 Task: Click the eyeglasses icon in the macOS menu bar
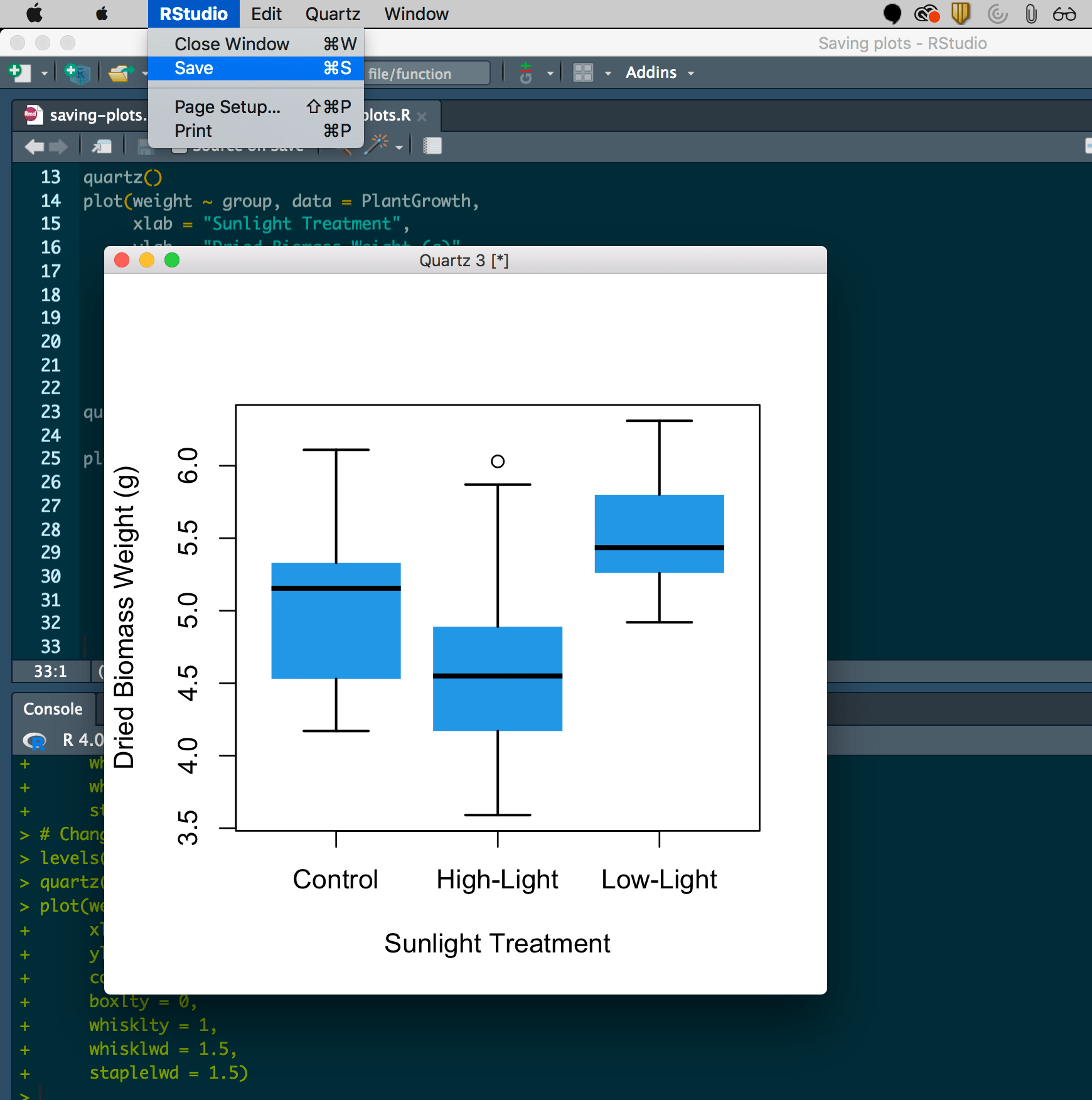1067,14
